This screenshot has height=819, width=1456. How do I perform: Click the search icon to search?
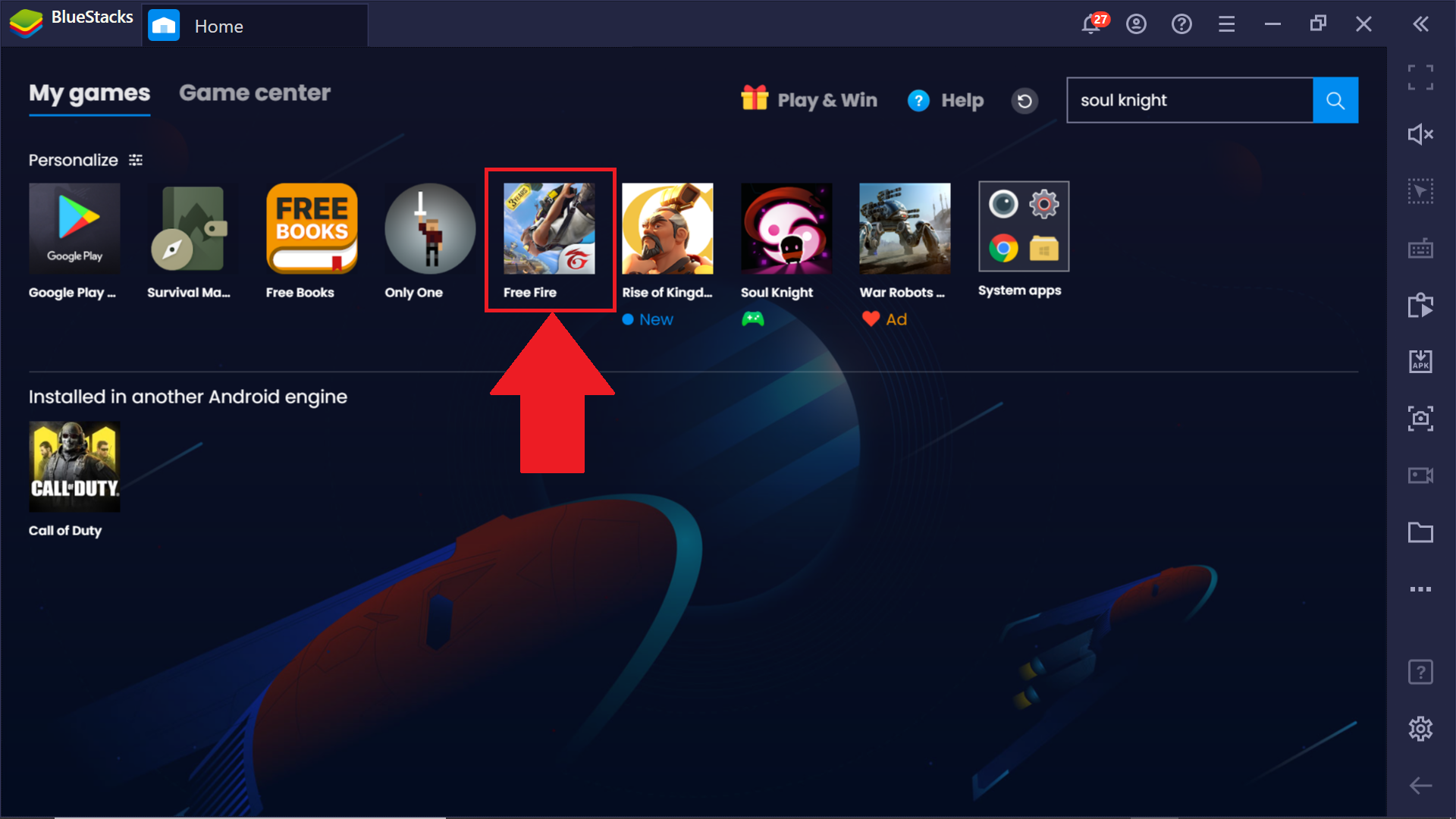(x=1336, y=100)
